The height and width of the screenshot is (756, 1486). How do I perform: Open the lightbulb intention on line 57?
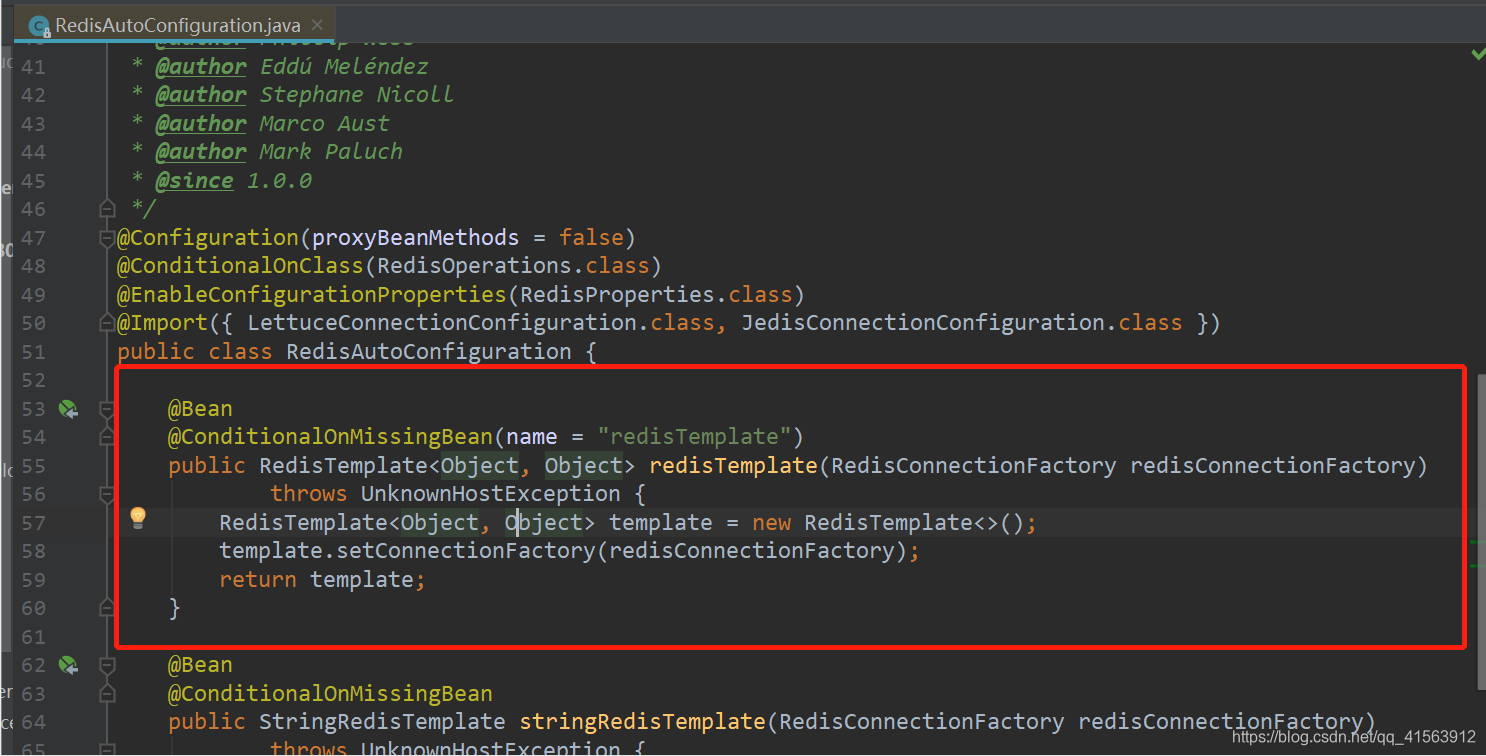click(138, 517)
